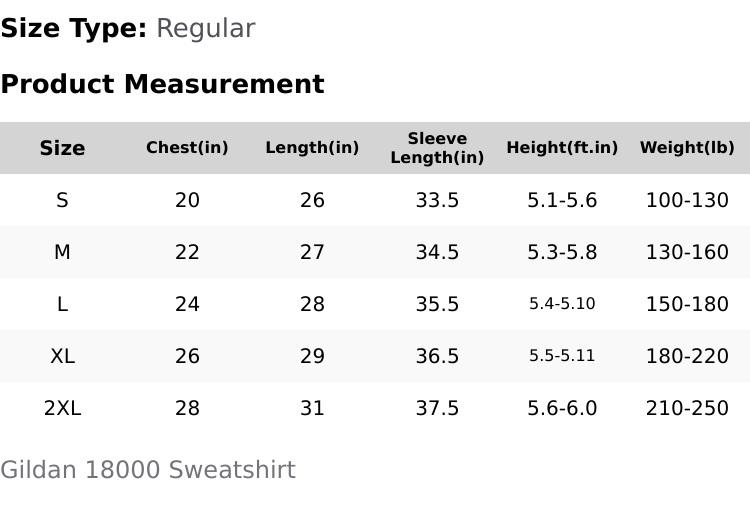
Task: Click the Size column header
Action: (62, 148)
